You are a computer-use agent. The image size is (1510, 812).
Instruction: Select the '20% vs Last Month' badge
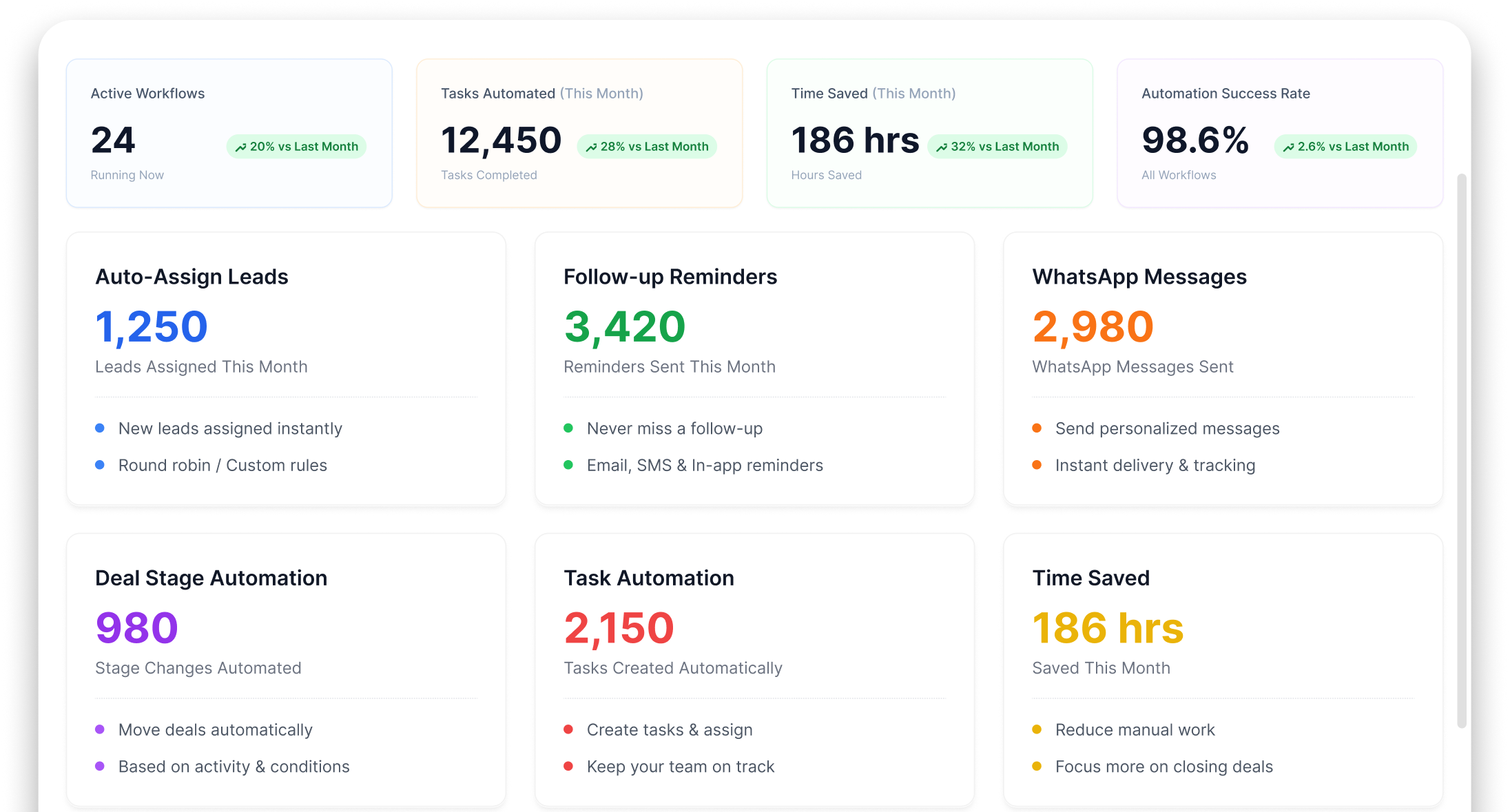296,147
